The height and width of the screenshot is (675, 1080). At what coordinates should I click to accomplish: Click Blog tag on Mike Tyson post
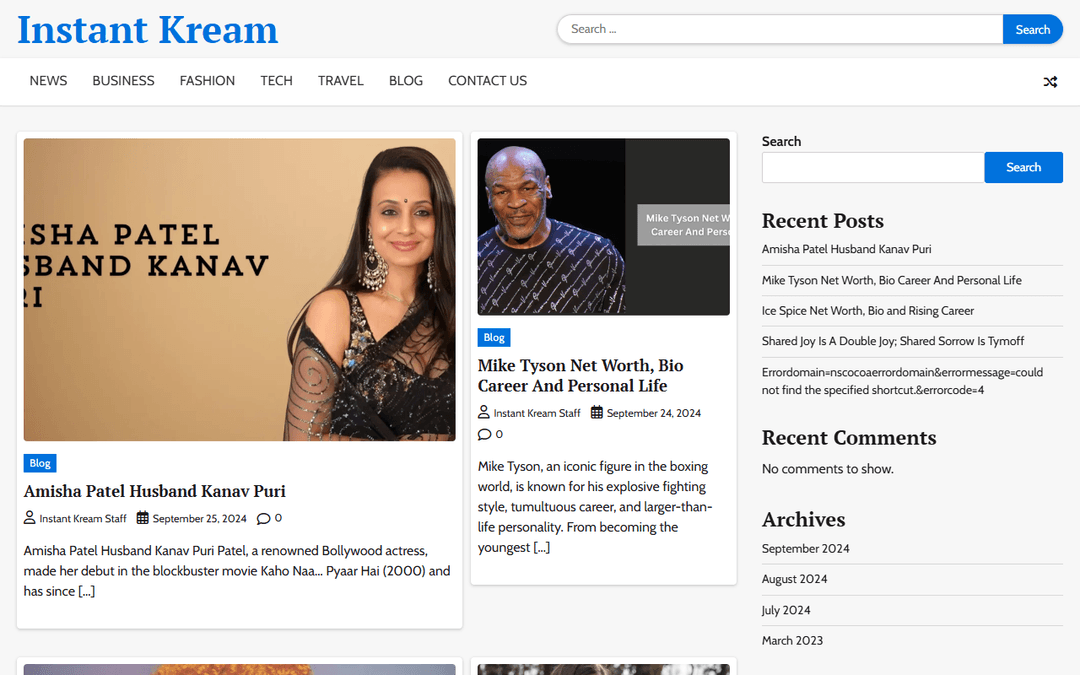point(494,338)
